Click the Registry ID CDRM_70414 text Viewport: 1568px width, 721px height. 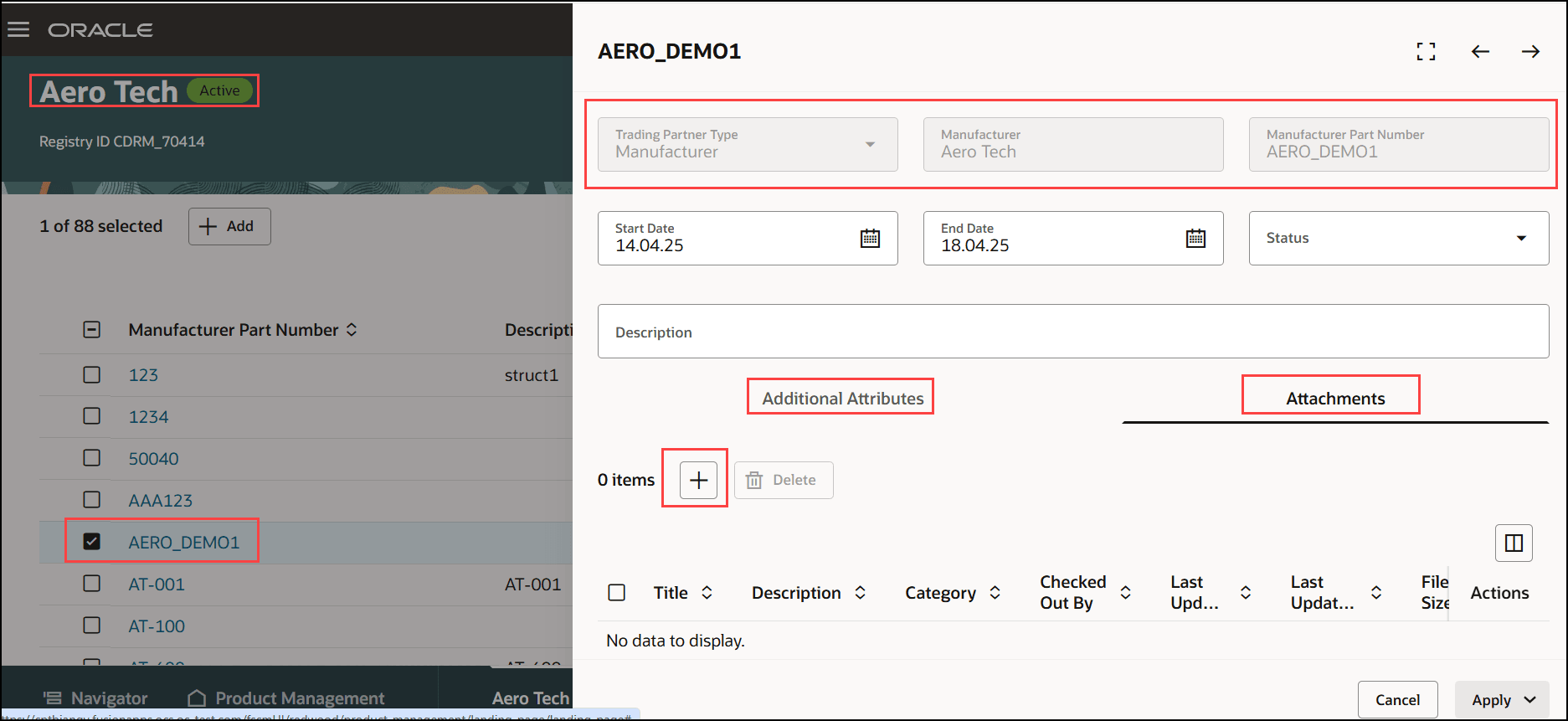click(x=122, y=142)
